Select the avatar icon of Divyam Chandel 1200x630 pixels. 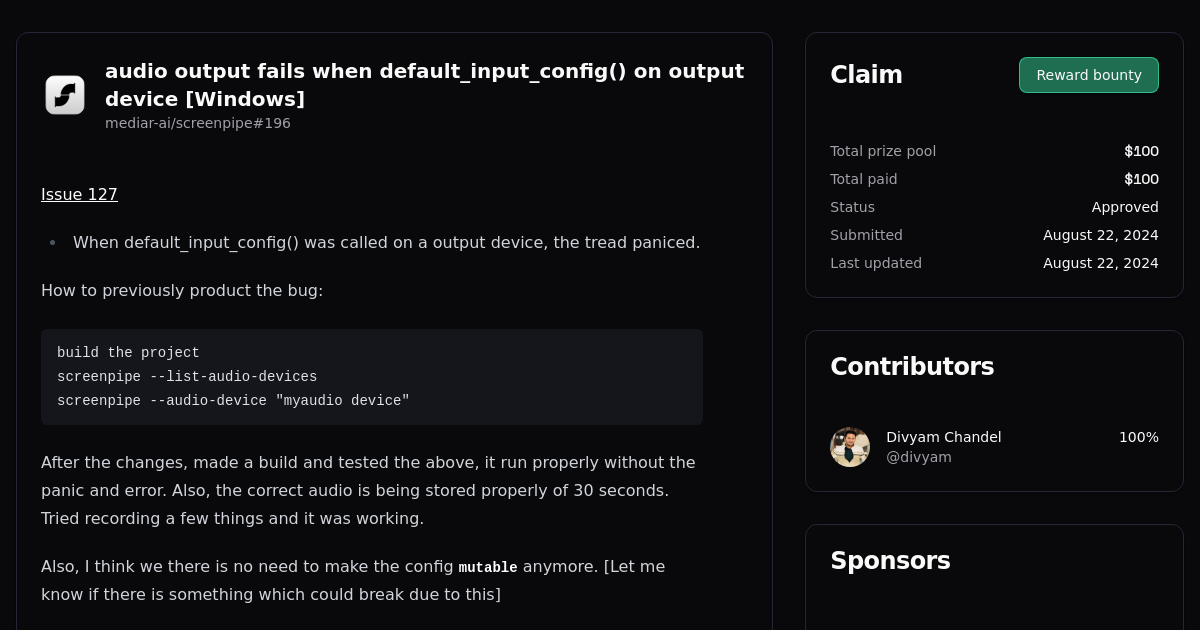[x=849, y=447]
